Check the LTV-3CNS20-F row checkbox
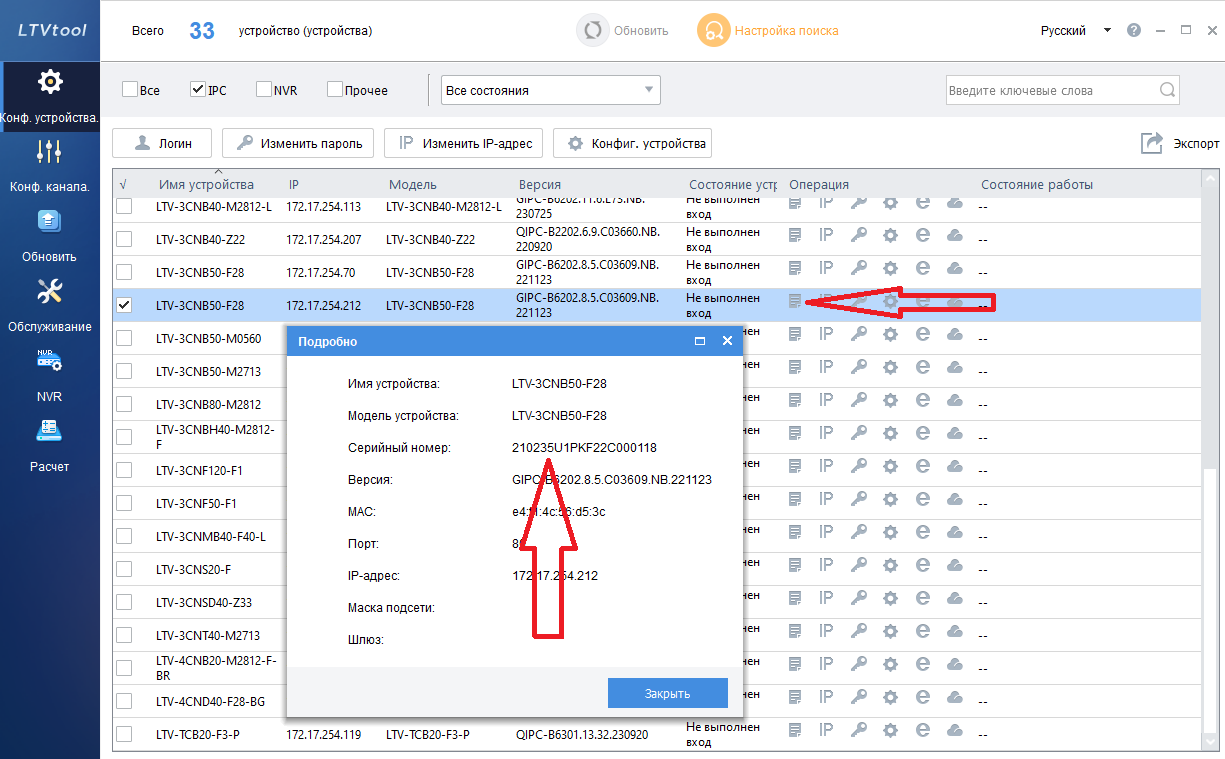 (124, 569)
